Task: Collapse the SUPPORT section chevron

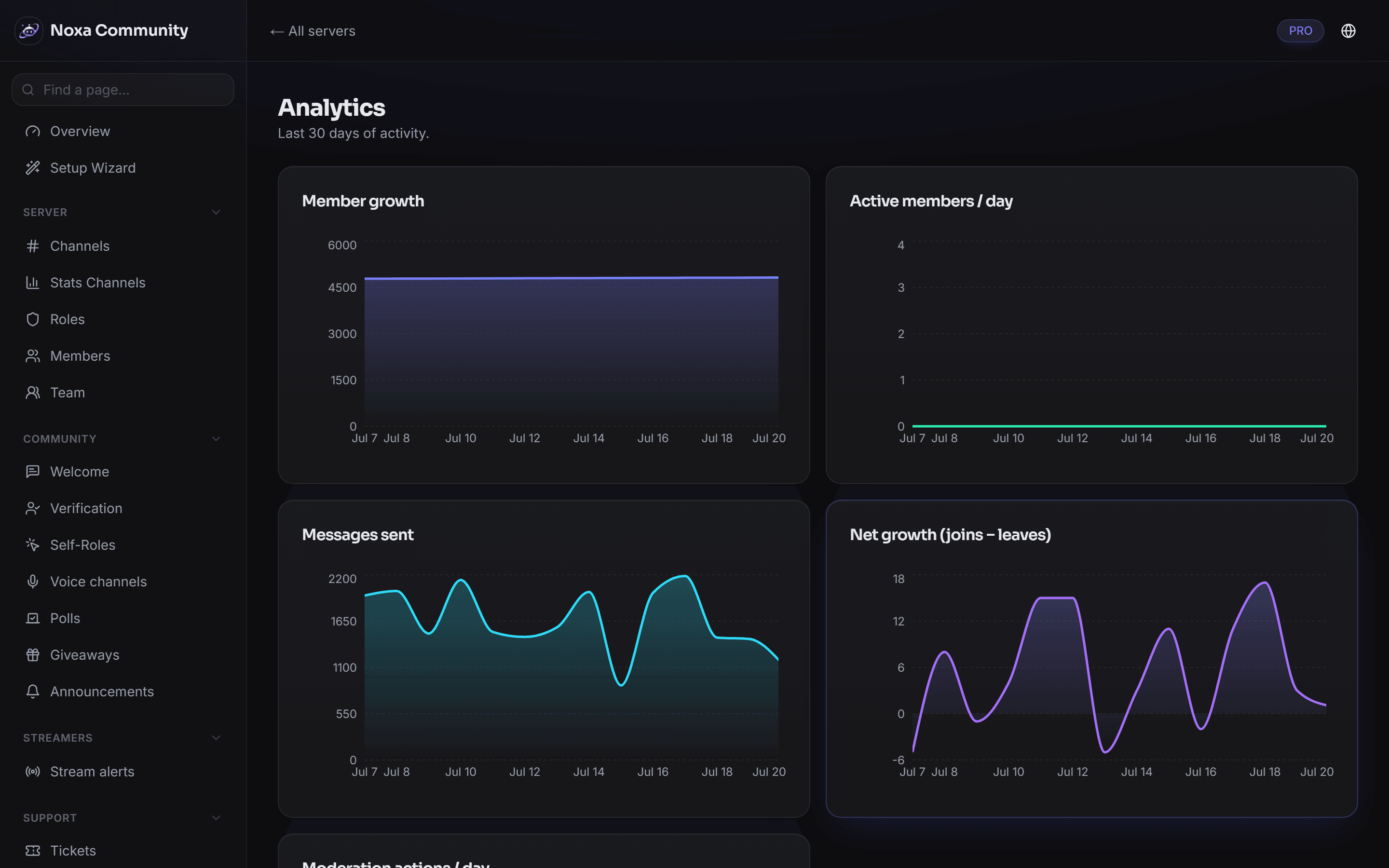Action: pos(216,818)
